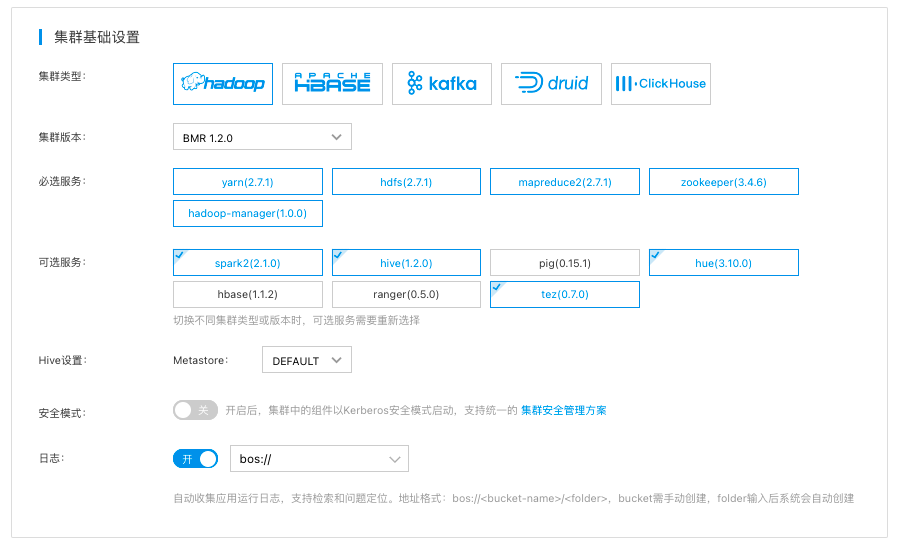Add the hbase(1.1.2) optional service
The width and height of the screenshot is (898, 544).
tap(248, 294)
